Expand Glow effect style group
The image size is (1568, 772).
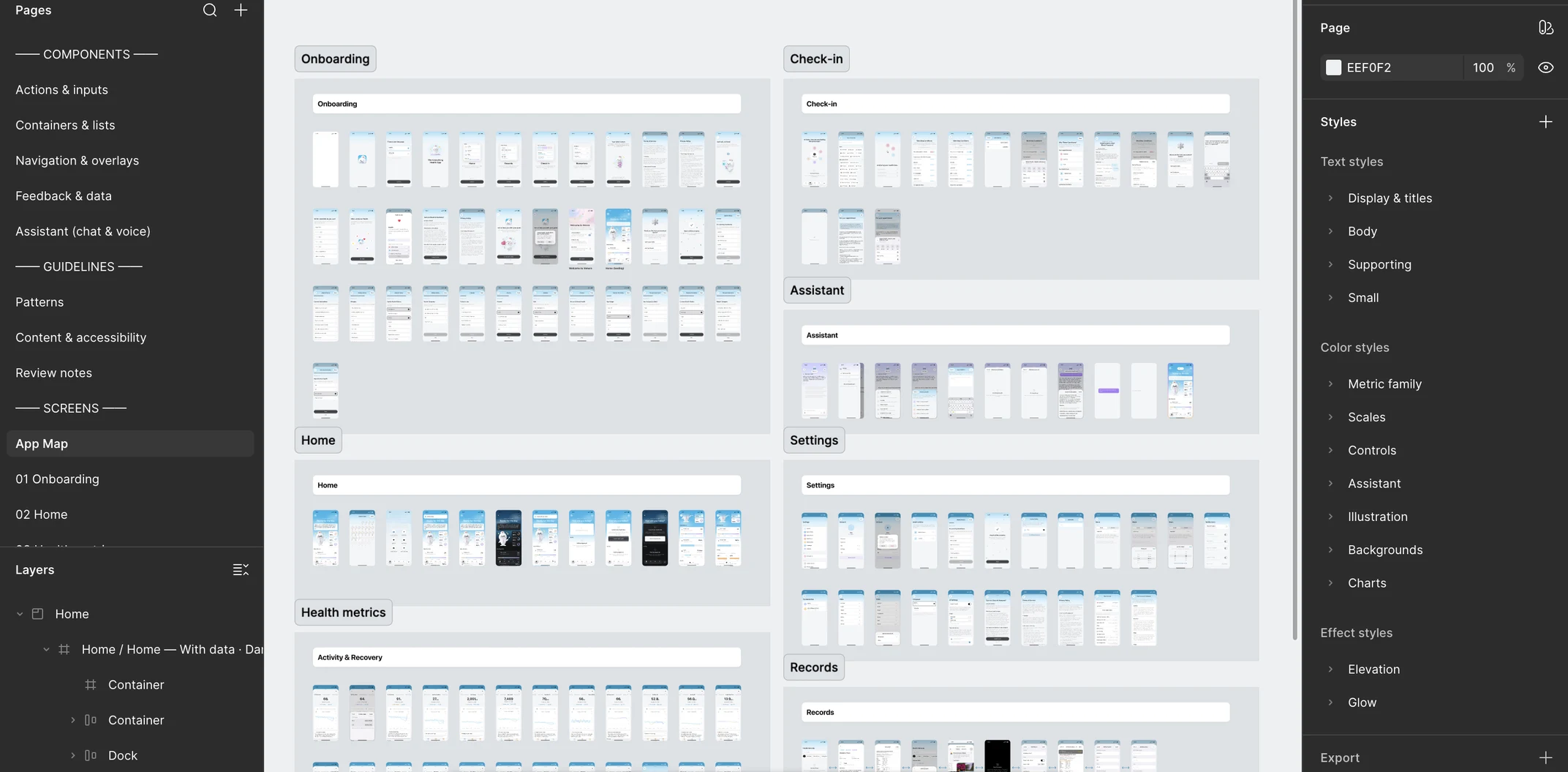coord(1330,702)
